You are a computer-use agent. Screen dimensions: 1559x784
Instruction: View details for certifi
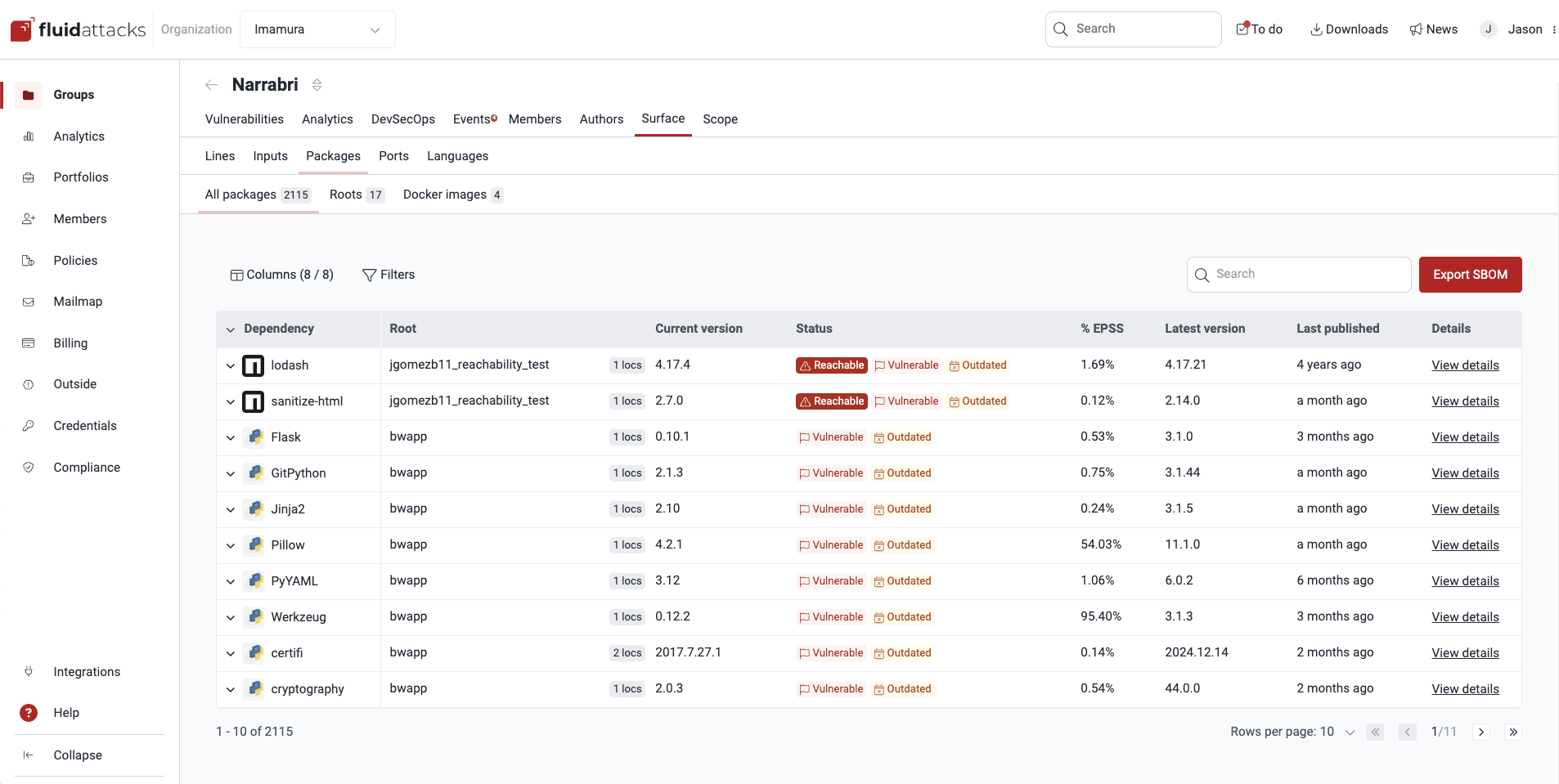tap(1465, 653)
